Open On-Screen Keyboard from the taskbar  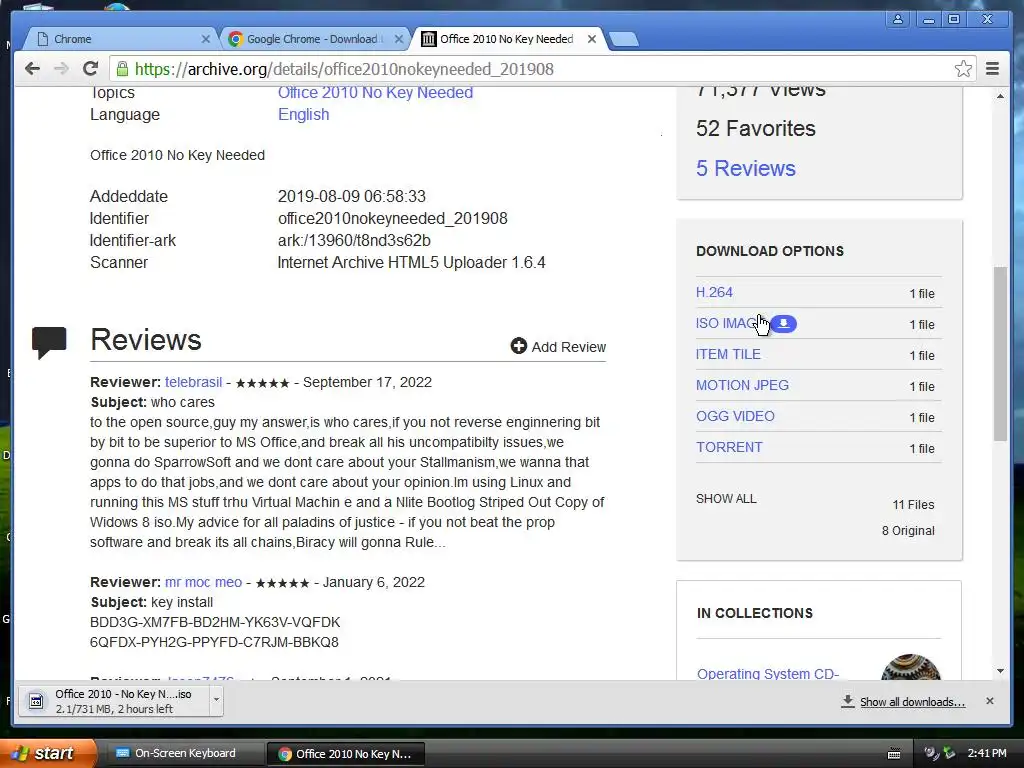pos(184,753)
